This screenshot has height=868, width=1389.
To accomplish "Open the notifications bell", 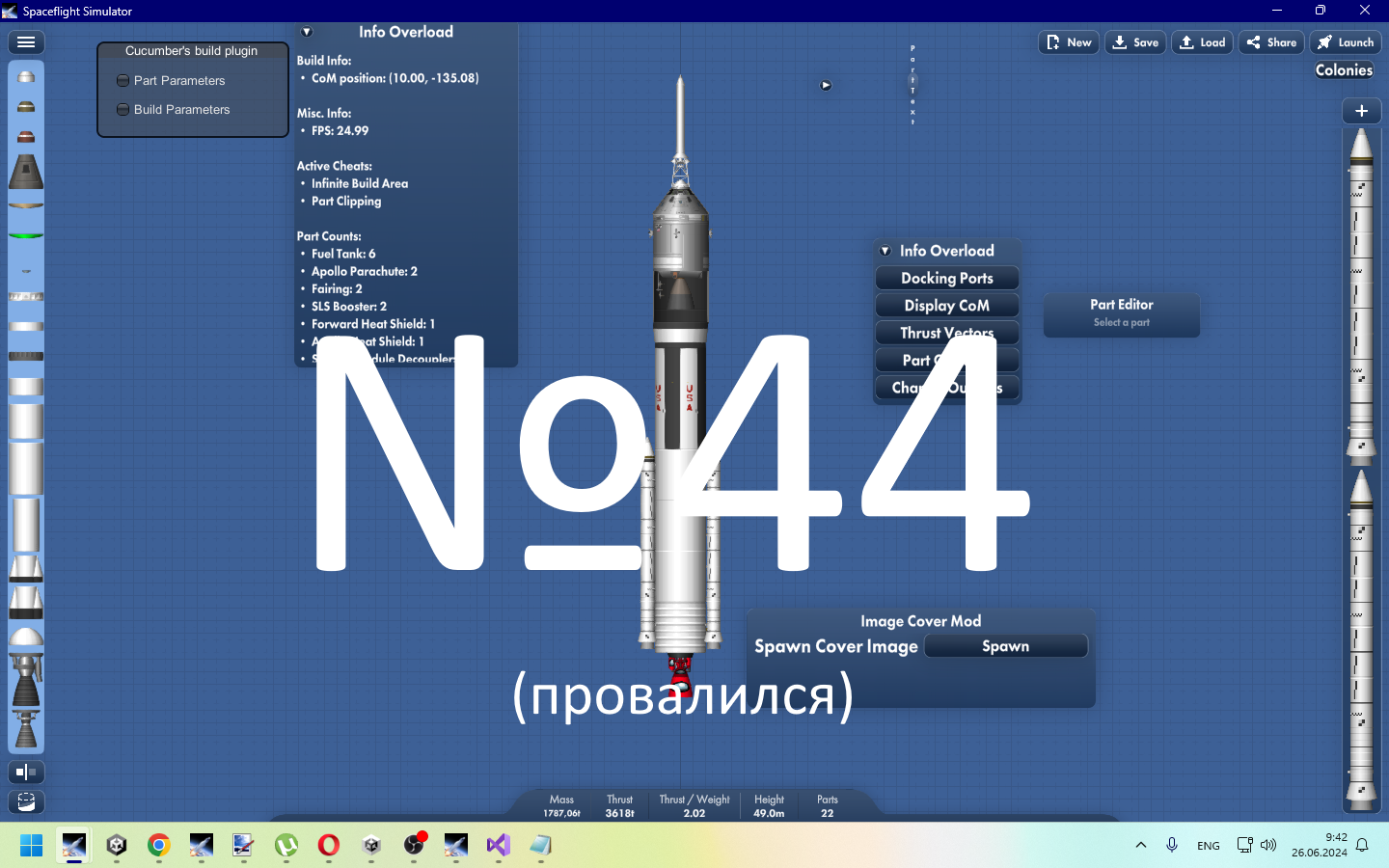I will [1362, 845].
